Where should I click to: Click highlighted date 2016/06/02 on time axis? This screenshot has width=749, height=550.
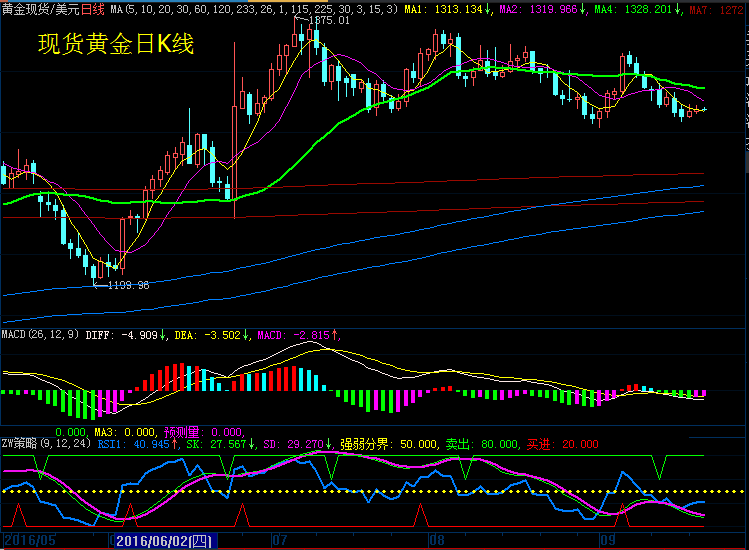pos(167,541)
